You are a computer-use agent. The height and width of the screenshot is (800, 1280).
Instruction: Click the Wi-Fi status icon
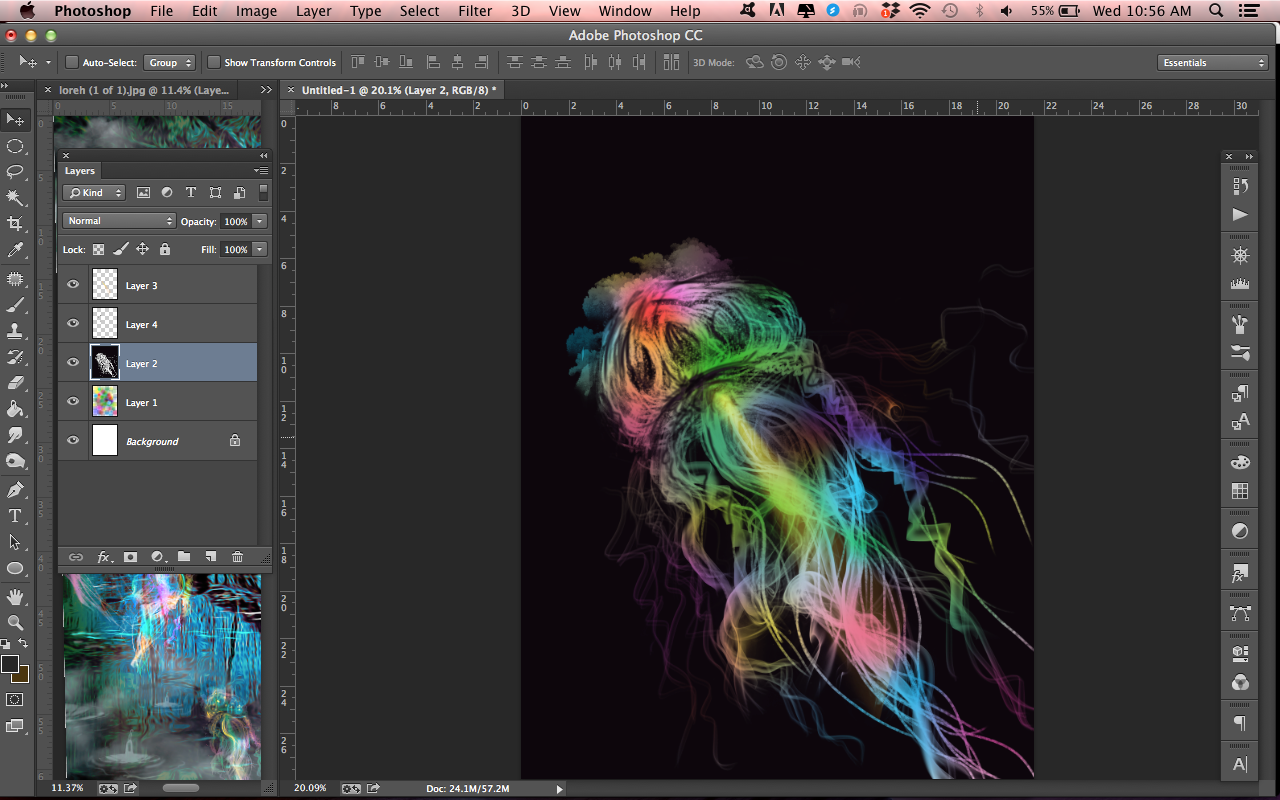920,11
